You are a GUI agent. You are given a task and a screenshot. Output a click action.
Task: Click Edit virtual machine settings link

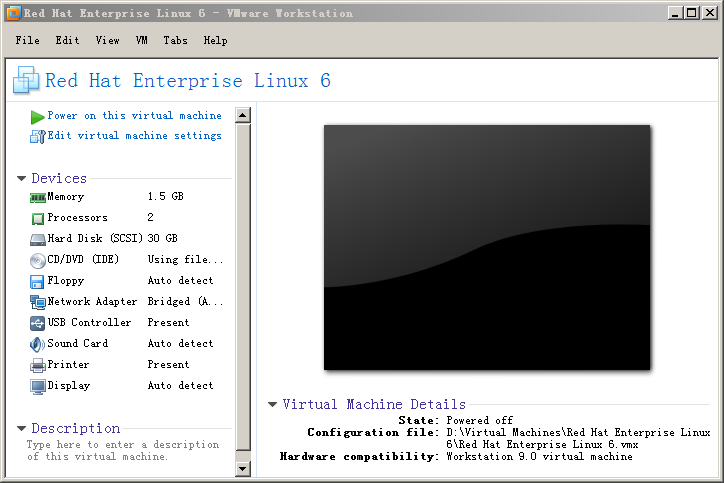click(134, 136)
